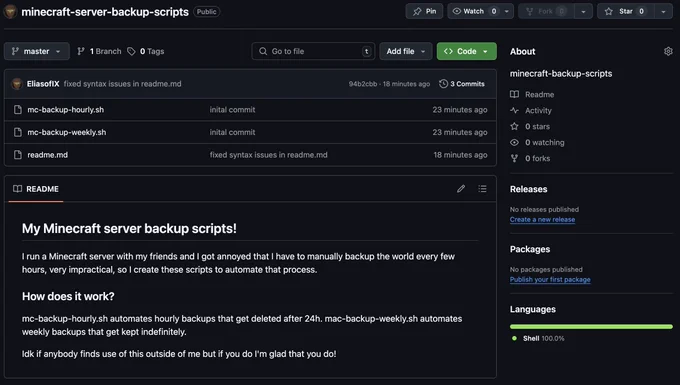This screenshot has width=680, height=385.
Task: Open readme.md file
Action: (48, 155)
